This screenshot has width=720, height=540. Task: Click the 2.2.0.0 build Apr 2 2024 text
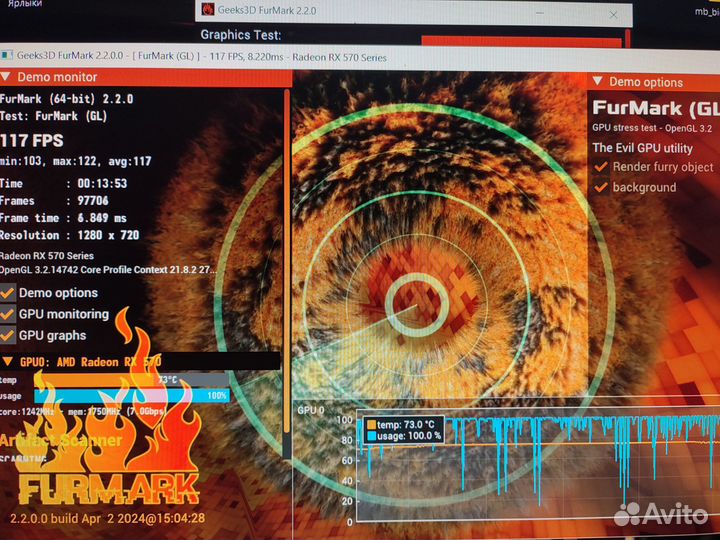point(107,518)
